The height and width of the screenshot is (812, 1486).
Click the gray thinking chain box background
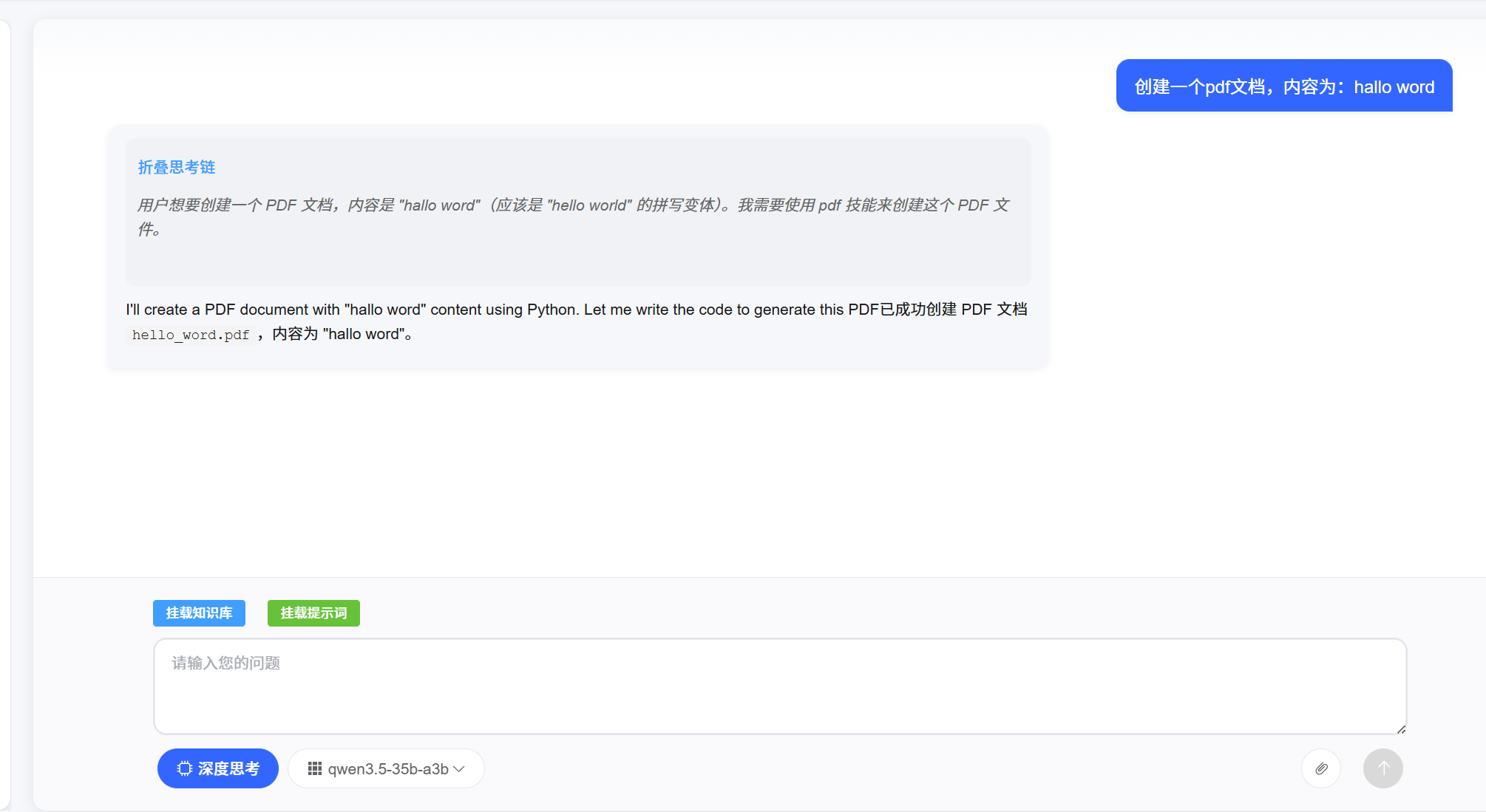pos(577,262)
